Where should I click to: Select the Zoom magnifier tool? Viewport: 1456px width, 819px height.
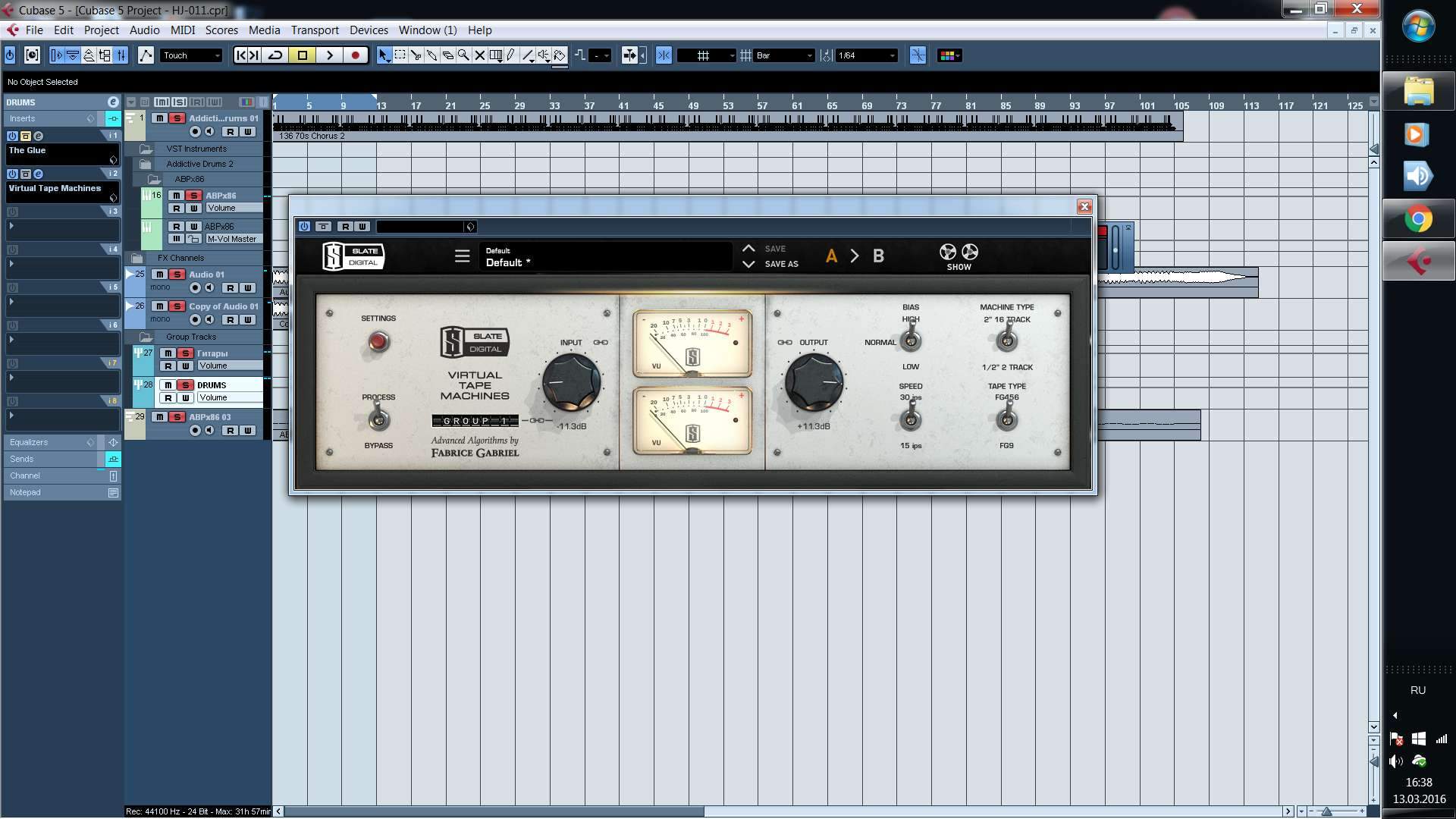click(463, 55)
